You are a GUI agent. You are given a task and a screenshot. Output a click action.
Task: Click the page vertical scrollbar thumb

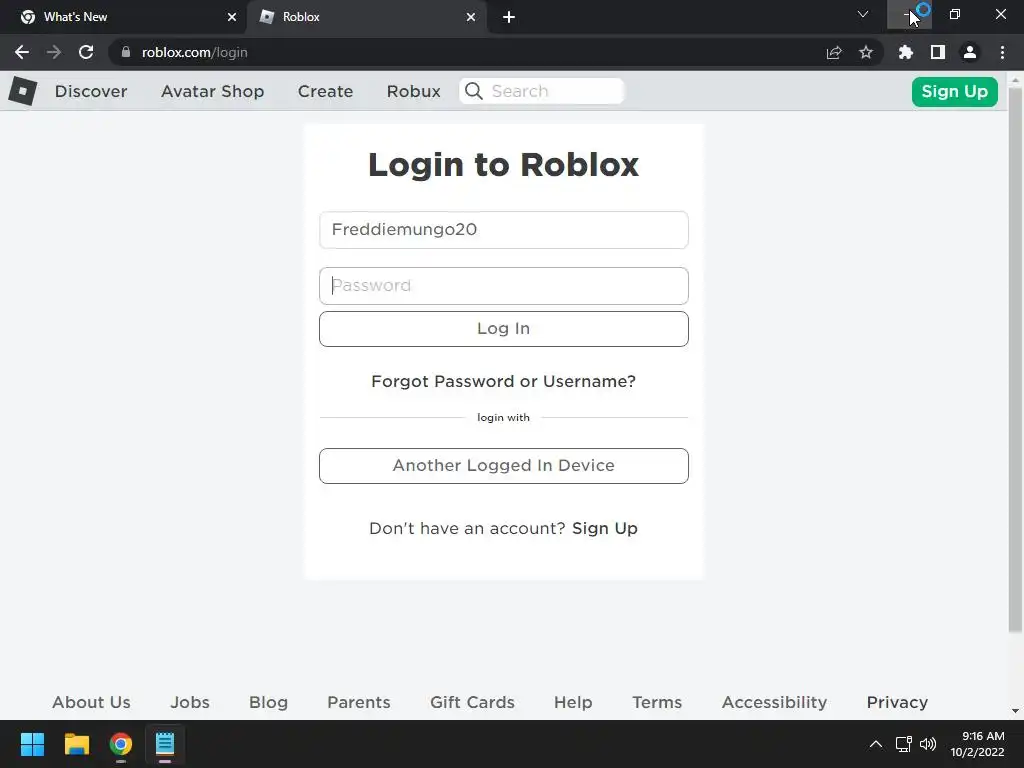pyautogui.click(x=1015, y=359)
